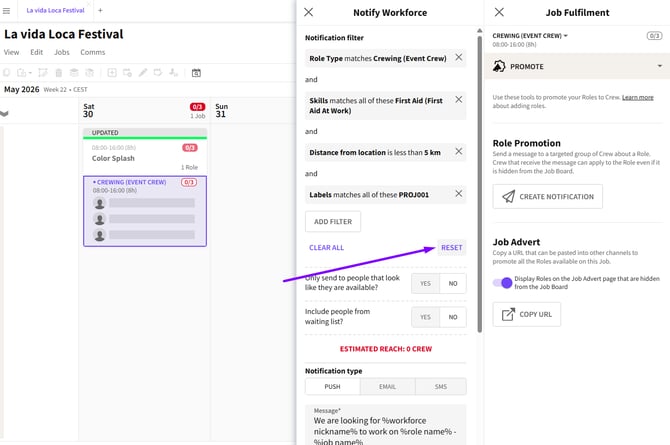The height and width of the screenshot is (445, 670).
Task: Click the add role icon in toolbar
Action: tap(127, 73)
